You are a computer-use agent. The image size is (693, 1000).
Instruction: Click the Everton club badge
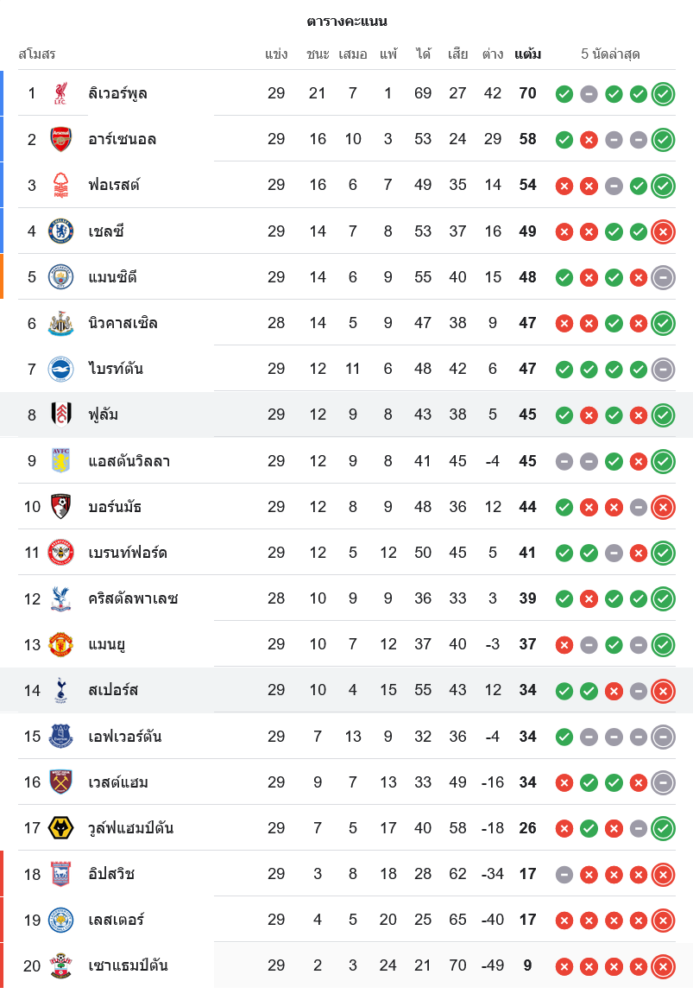coord(61,737)
